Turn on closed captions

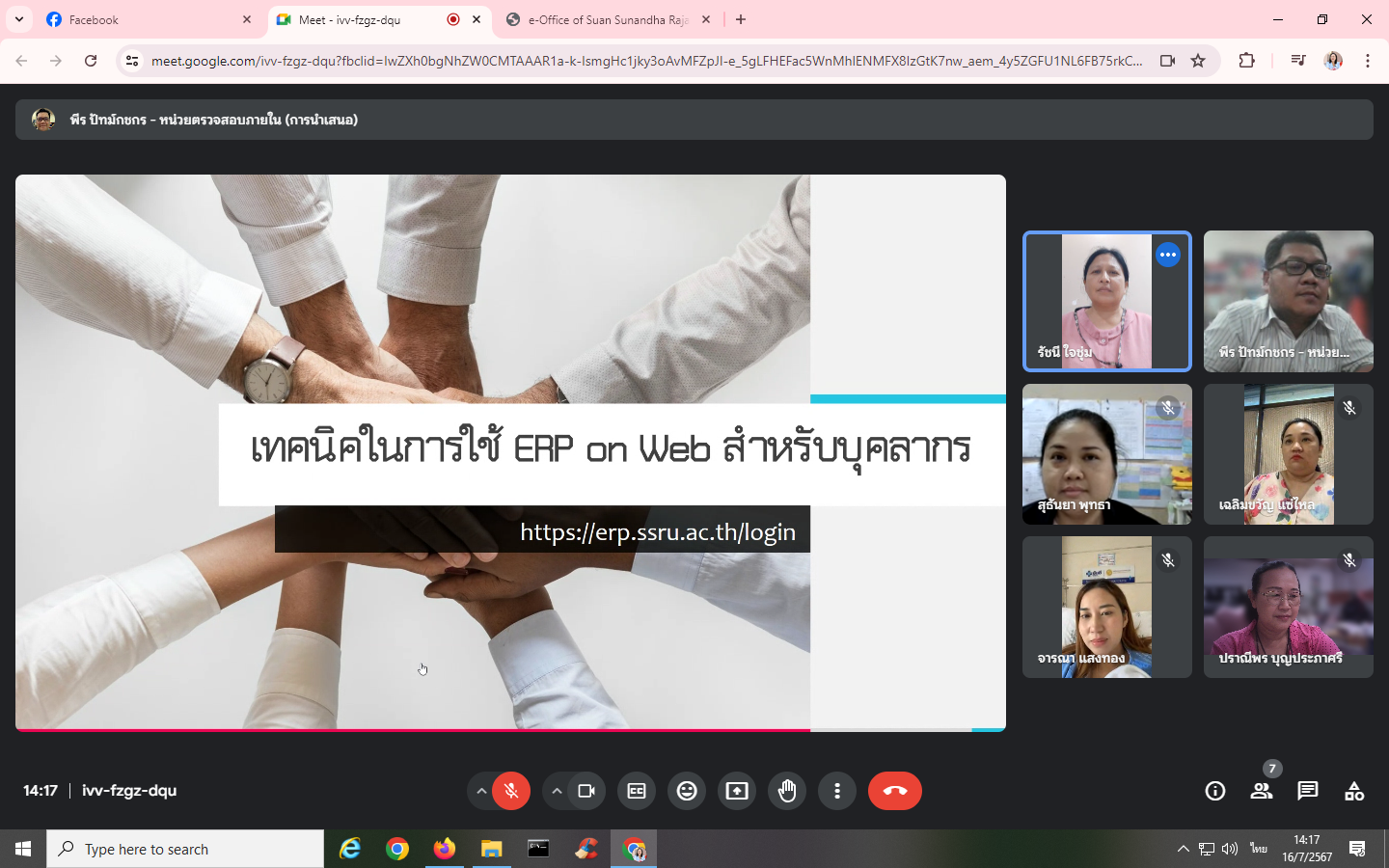point(637,791)
